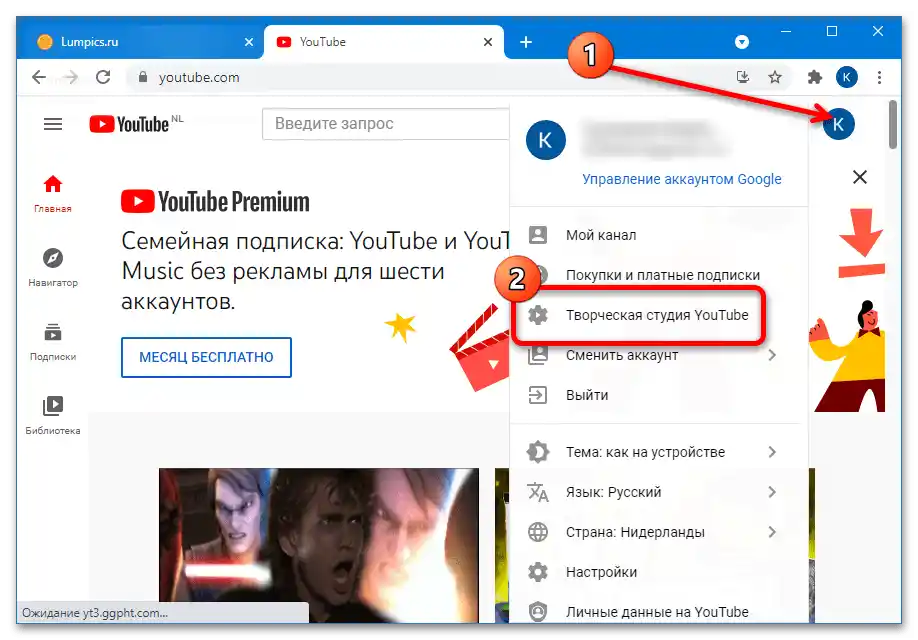Expand Язык: Русский submenu
Image resolution: width=918 pixels, height=640 pixels.
pos(659,492)
